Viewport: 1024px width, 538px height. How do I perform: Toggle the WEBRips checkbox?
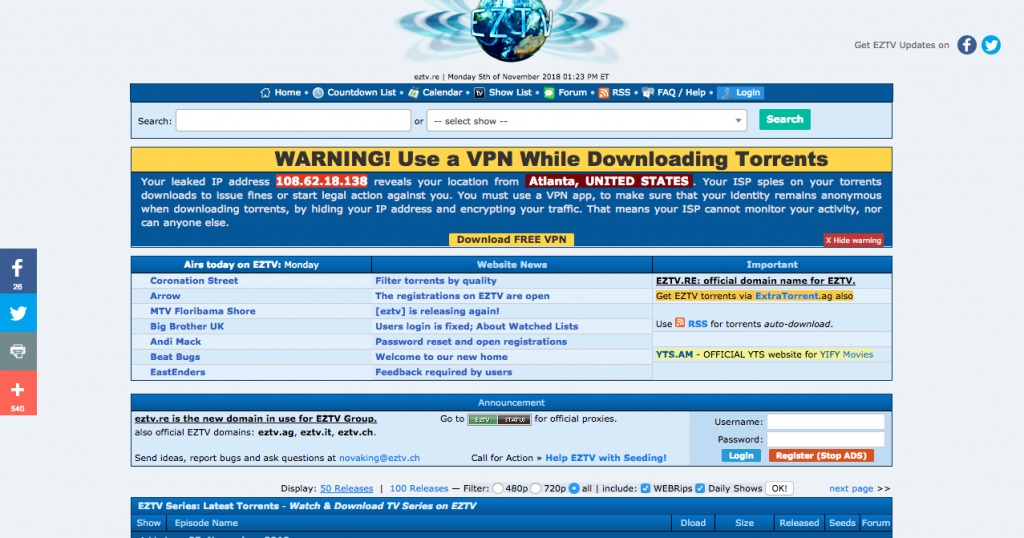pos(645,488)
